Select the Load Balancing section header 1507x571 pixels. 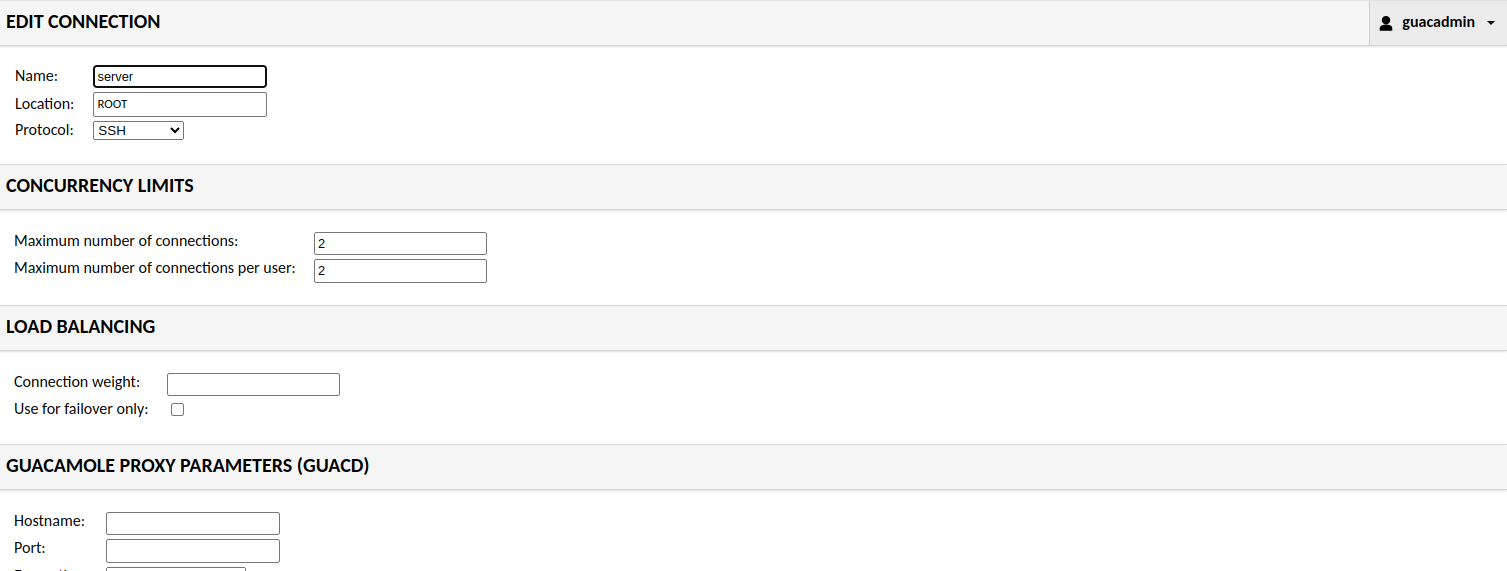coord(80,327)
